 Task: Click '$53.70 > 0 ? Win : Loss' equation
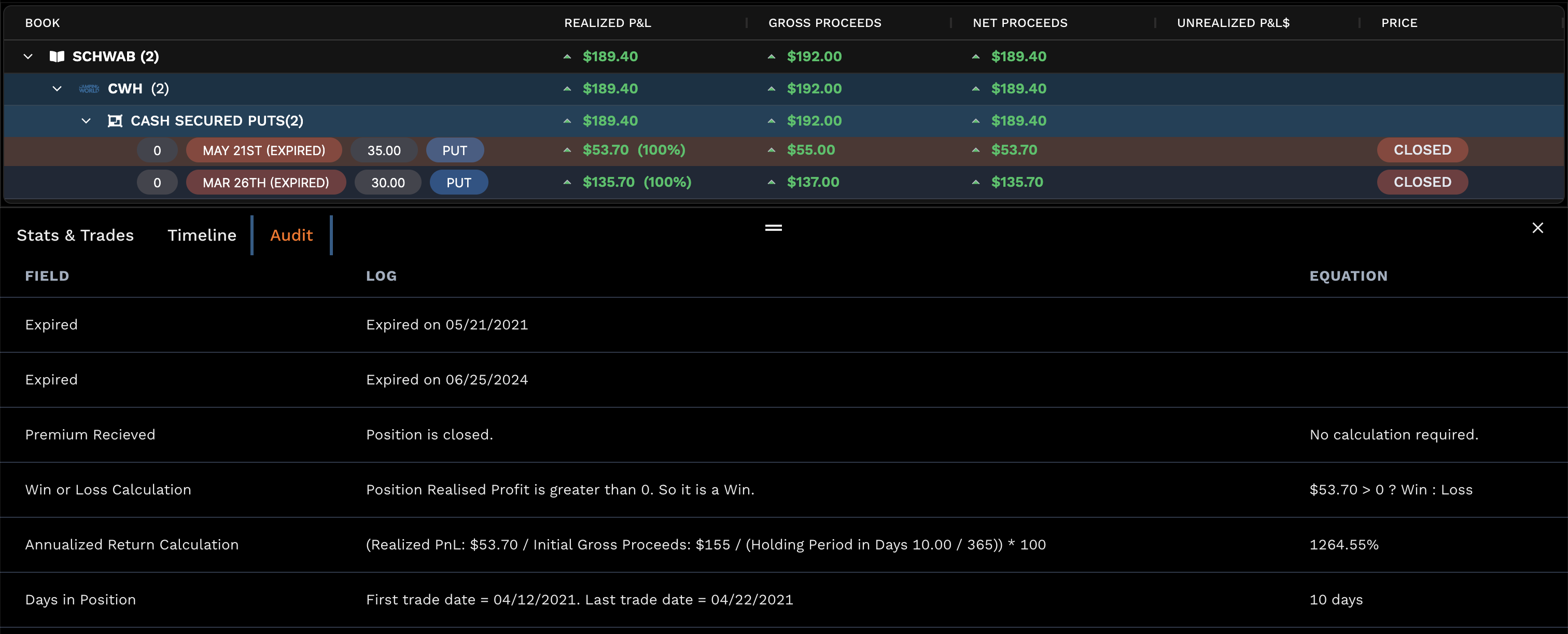(x=1391, y=490)
